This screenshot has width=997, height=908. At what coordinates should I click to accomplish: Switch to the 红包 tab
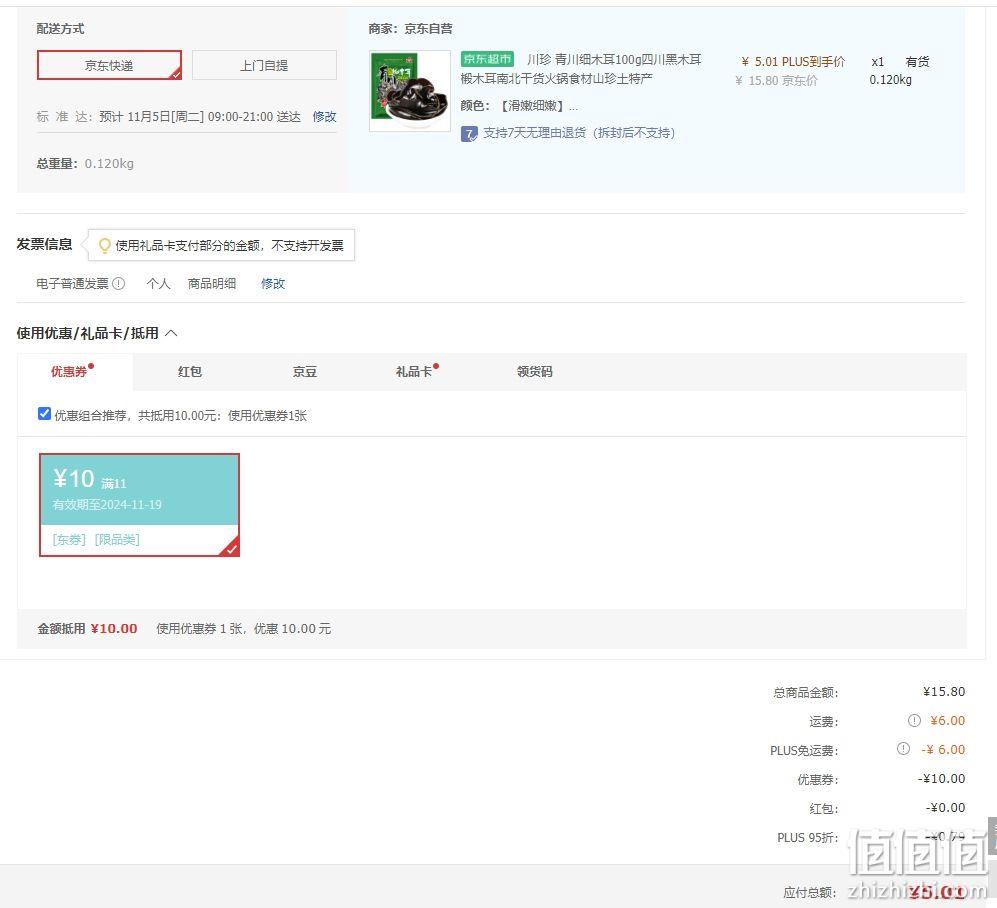(190, 371)
